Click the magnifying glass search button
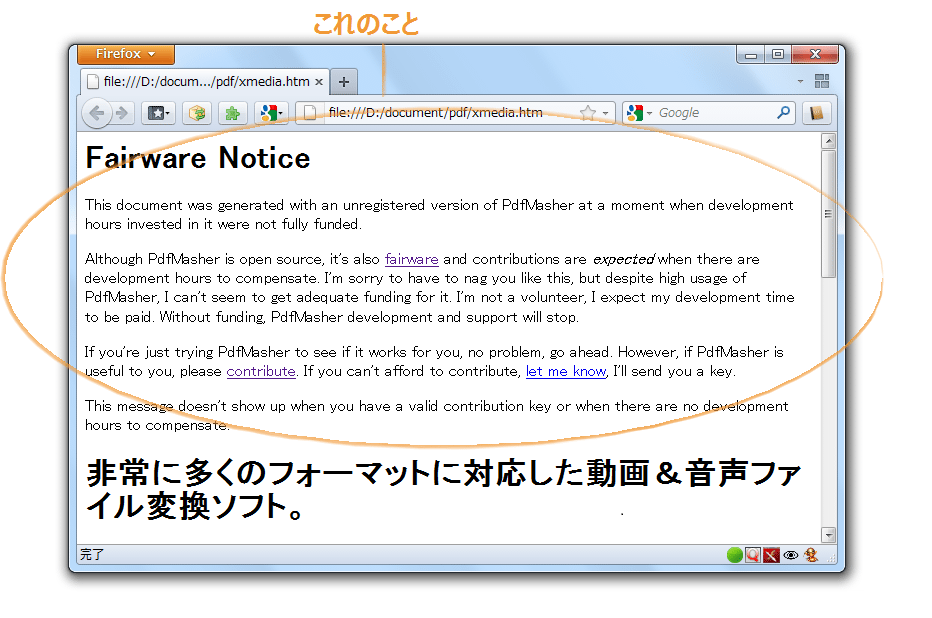The image size is (932, 618). coord(783,112)
